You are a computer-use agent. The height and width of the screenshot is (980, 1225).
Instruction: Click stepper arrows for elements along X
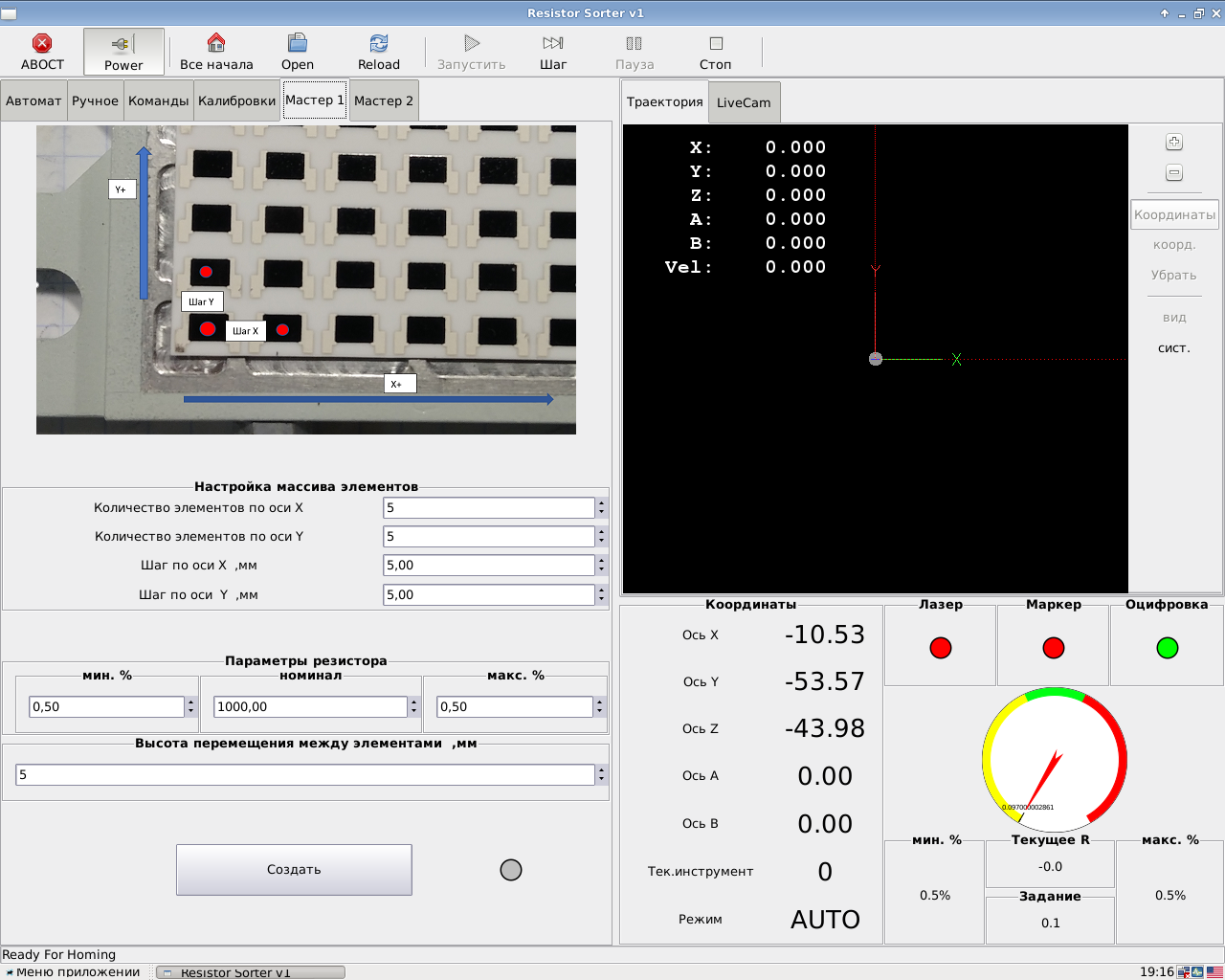[601, 508]
